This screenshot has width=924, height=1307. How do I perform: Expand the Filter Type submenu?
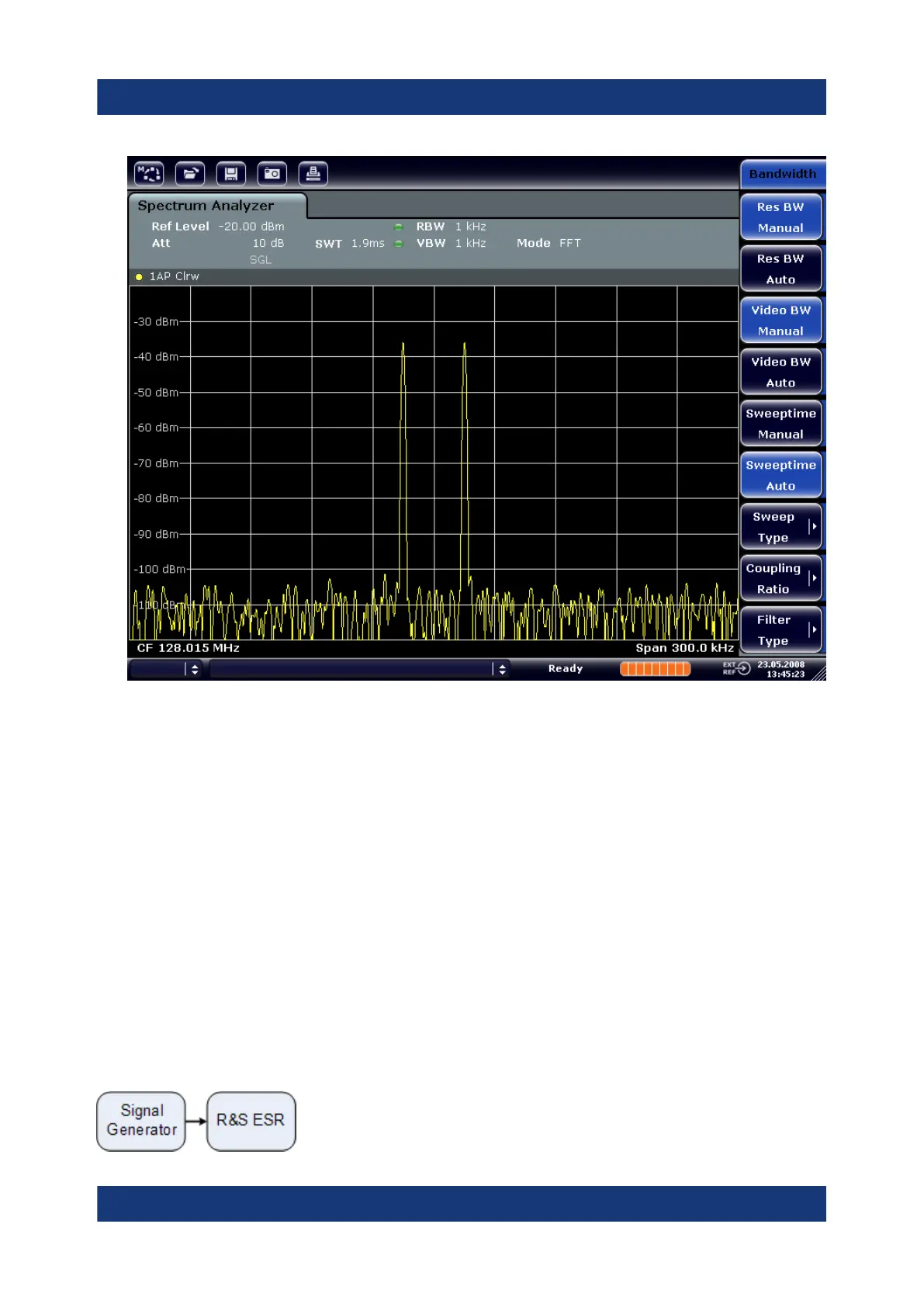tap(780, 630)
